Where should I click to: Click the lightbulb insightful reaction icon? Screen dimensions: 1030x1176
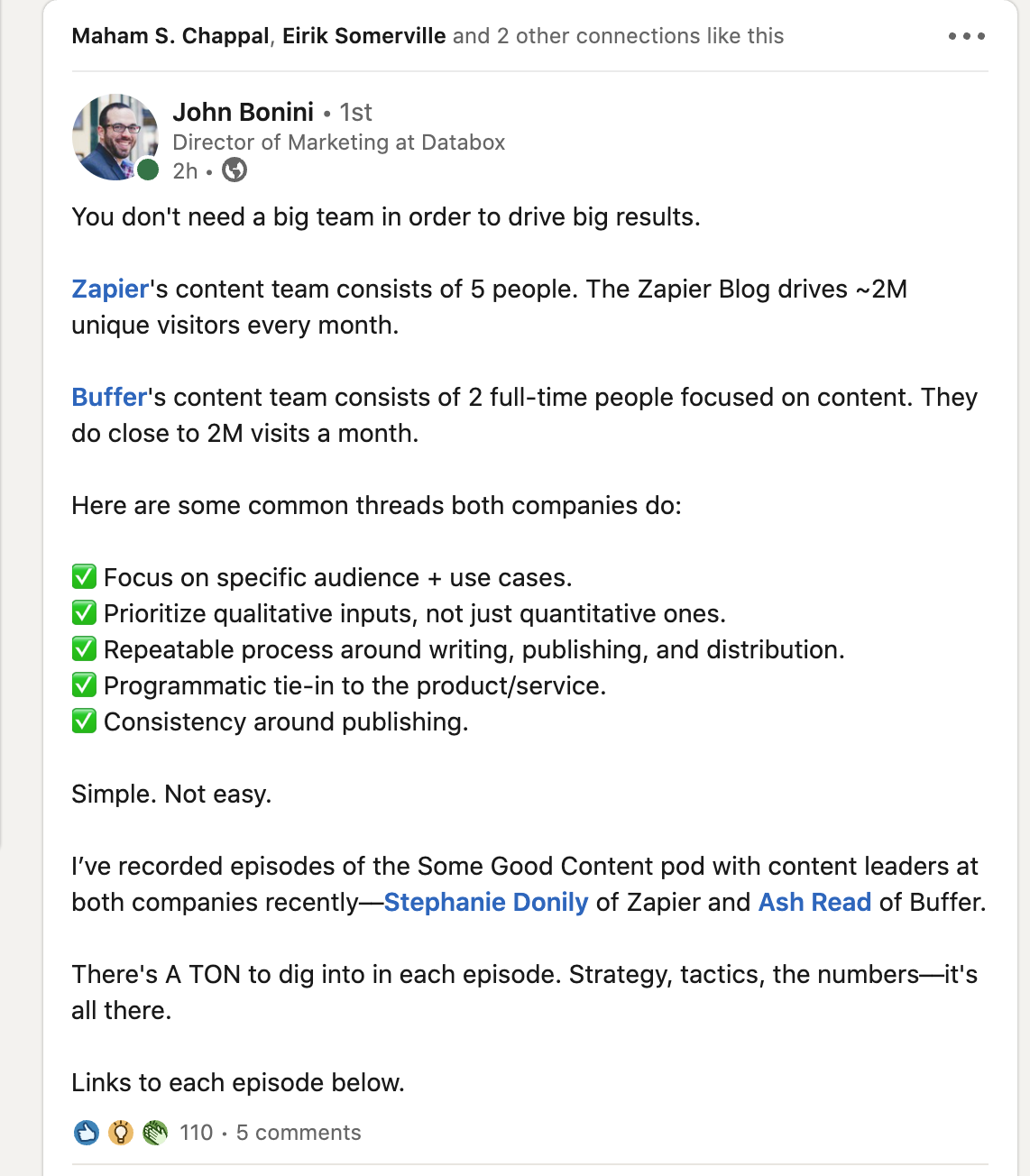[x=121, y=1133]
